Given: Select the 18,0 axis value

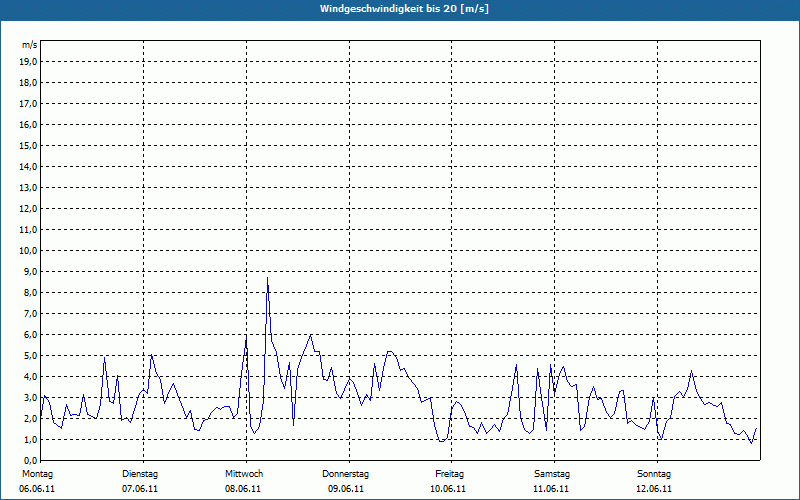Looking at the screenshot, I should 28,83.
